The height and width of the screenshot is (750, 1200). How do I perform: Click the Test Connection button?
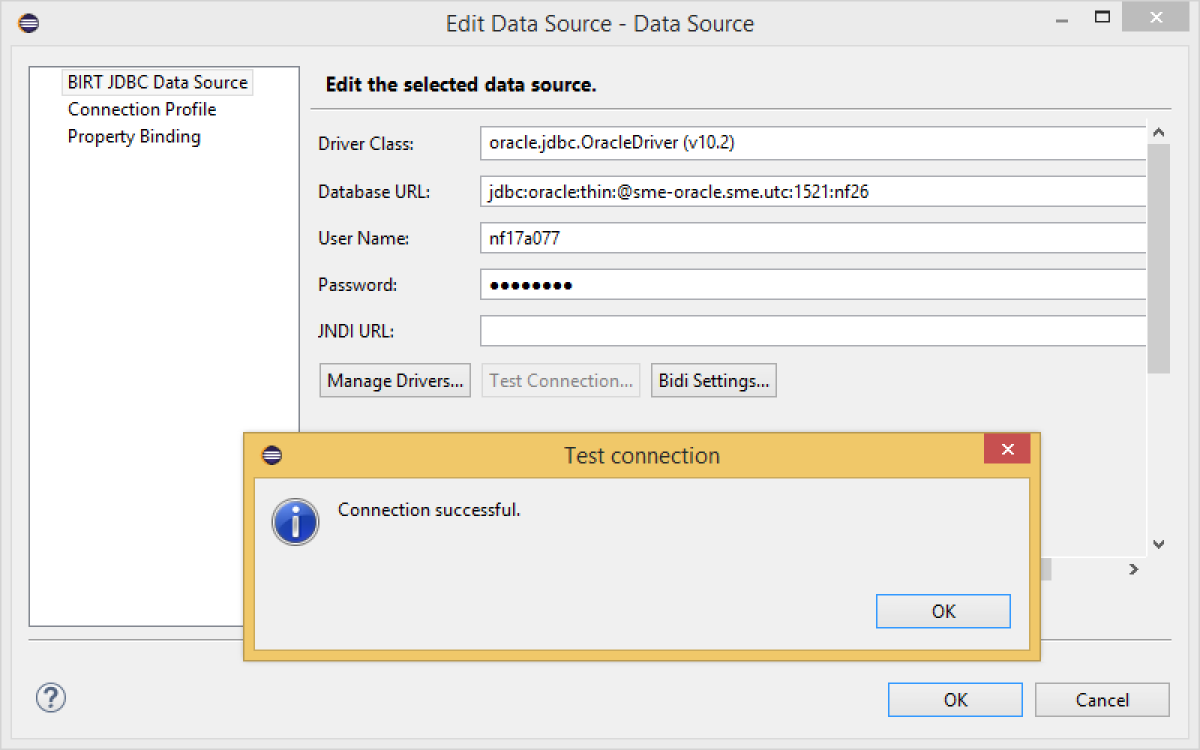click(x=561, y=380)
